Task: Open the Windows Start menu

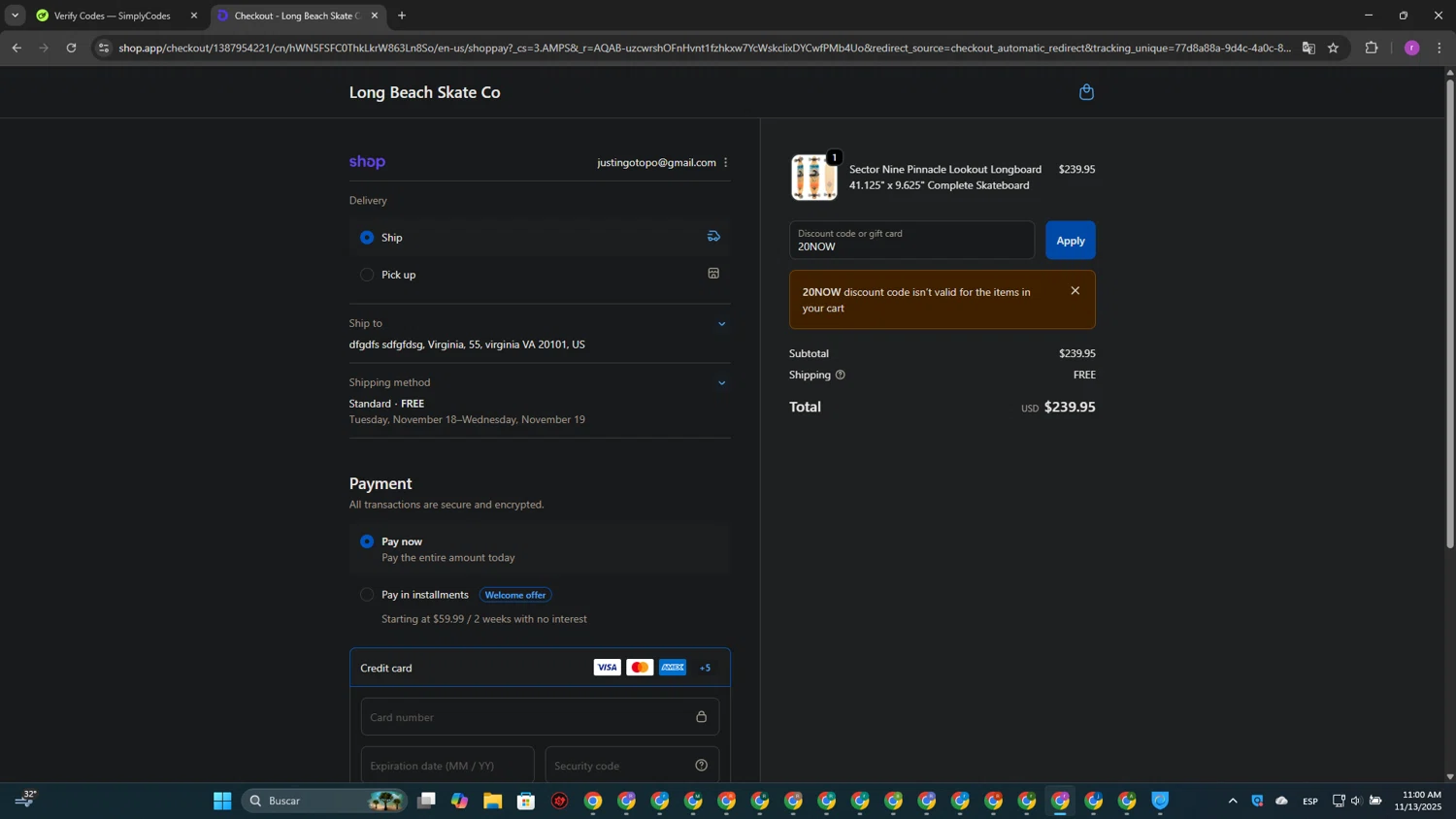Action: (222, 801)
